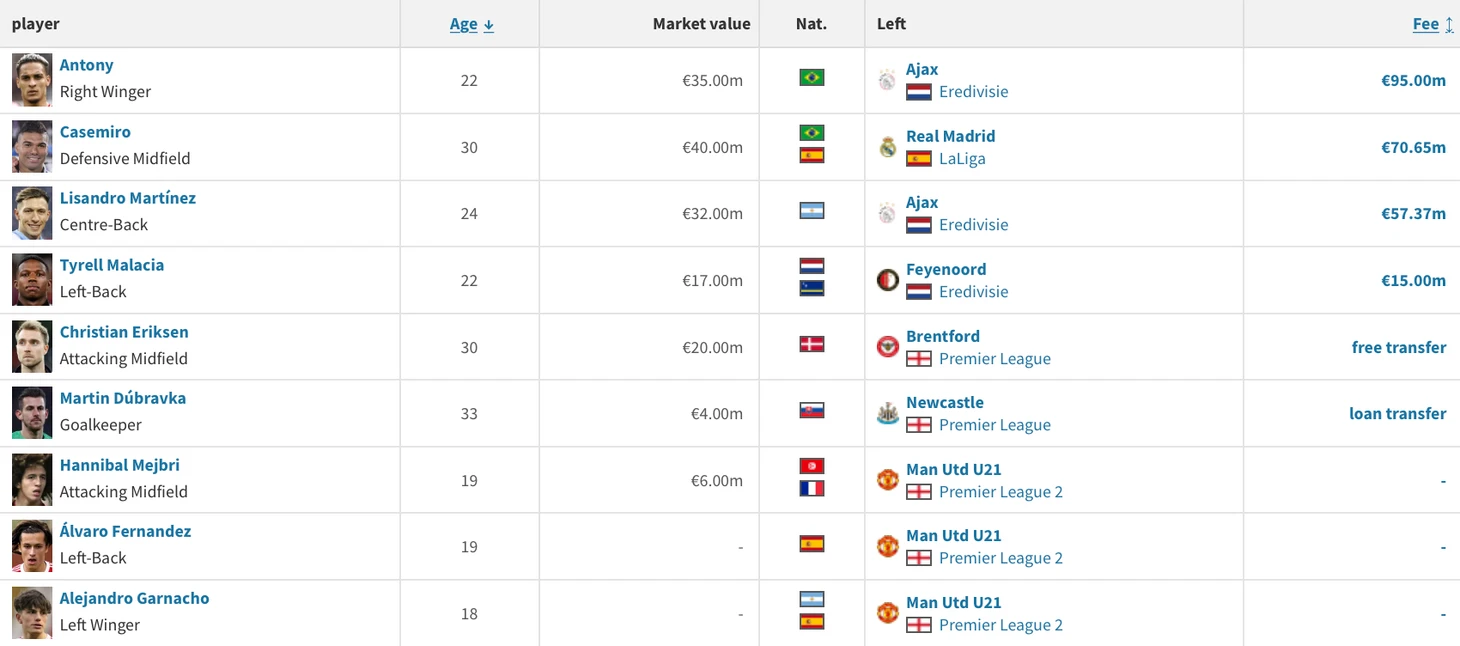Click Antony's Brazil flag icon
Screen dimensions: 1460x646
(812, 77)
